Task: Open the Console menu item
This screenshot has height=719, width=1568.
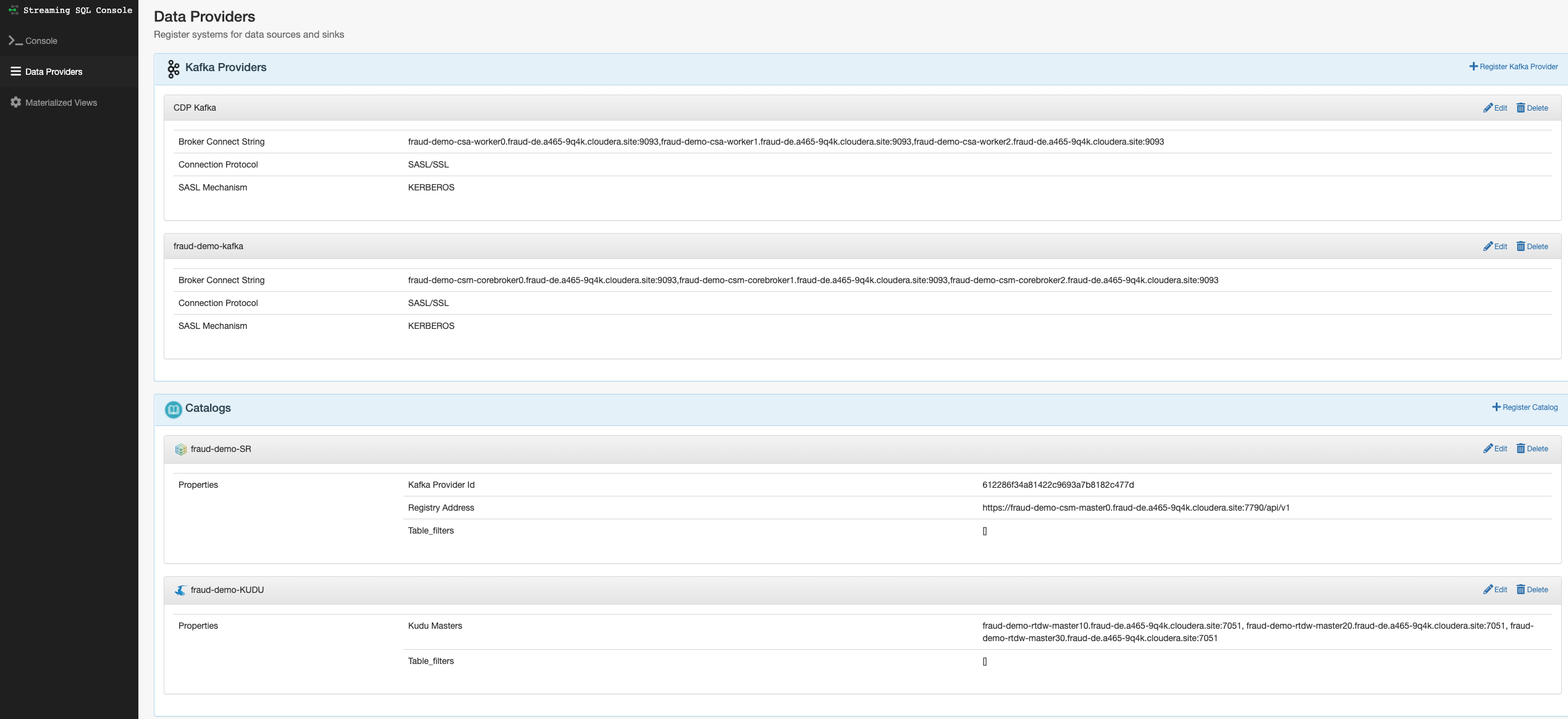Action: (41, 41)
